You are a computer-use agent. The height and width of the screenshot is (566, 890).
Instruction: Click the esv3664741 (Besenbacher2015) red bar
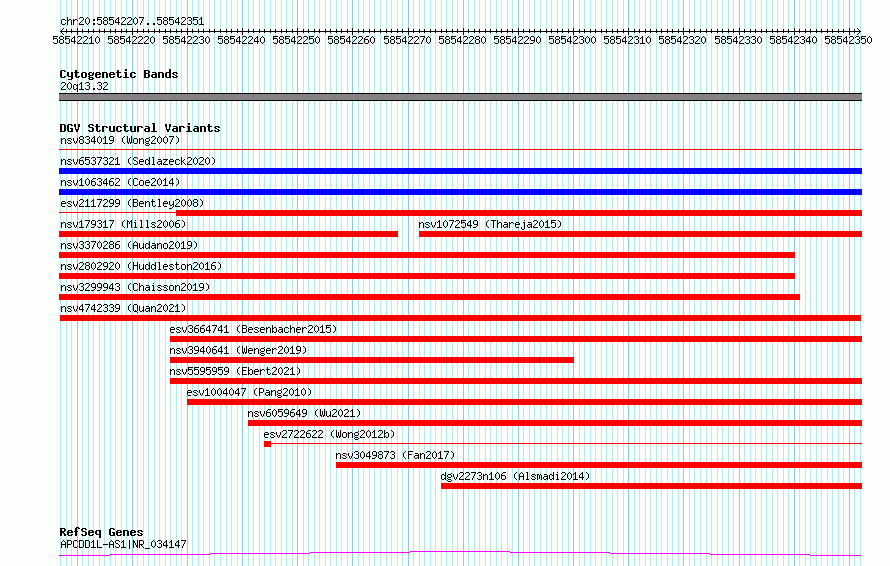(x=516, y=339)
